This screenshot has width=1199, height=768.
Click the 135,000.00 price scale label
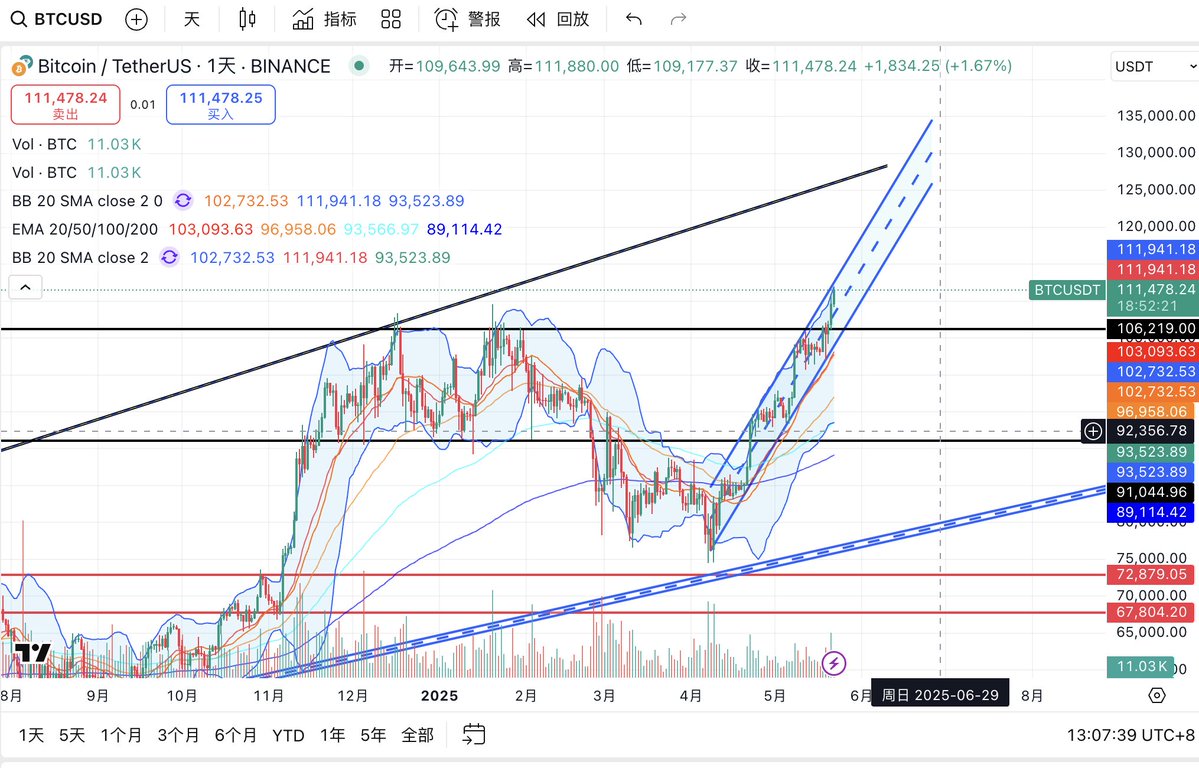pos(1156,116)
